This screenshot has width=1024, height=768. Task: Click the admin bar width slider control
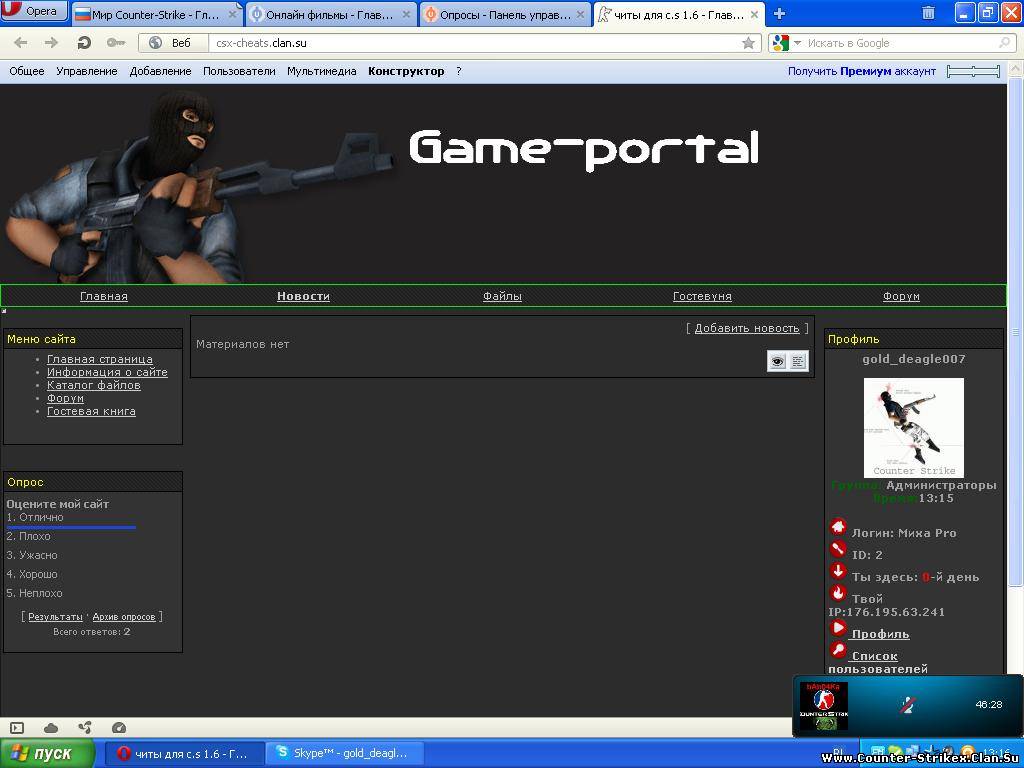tap(973, 71)
